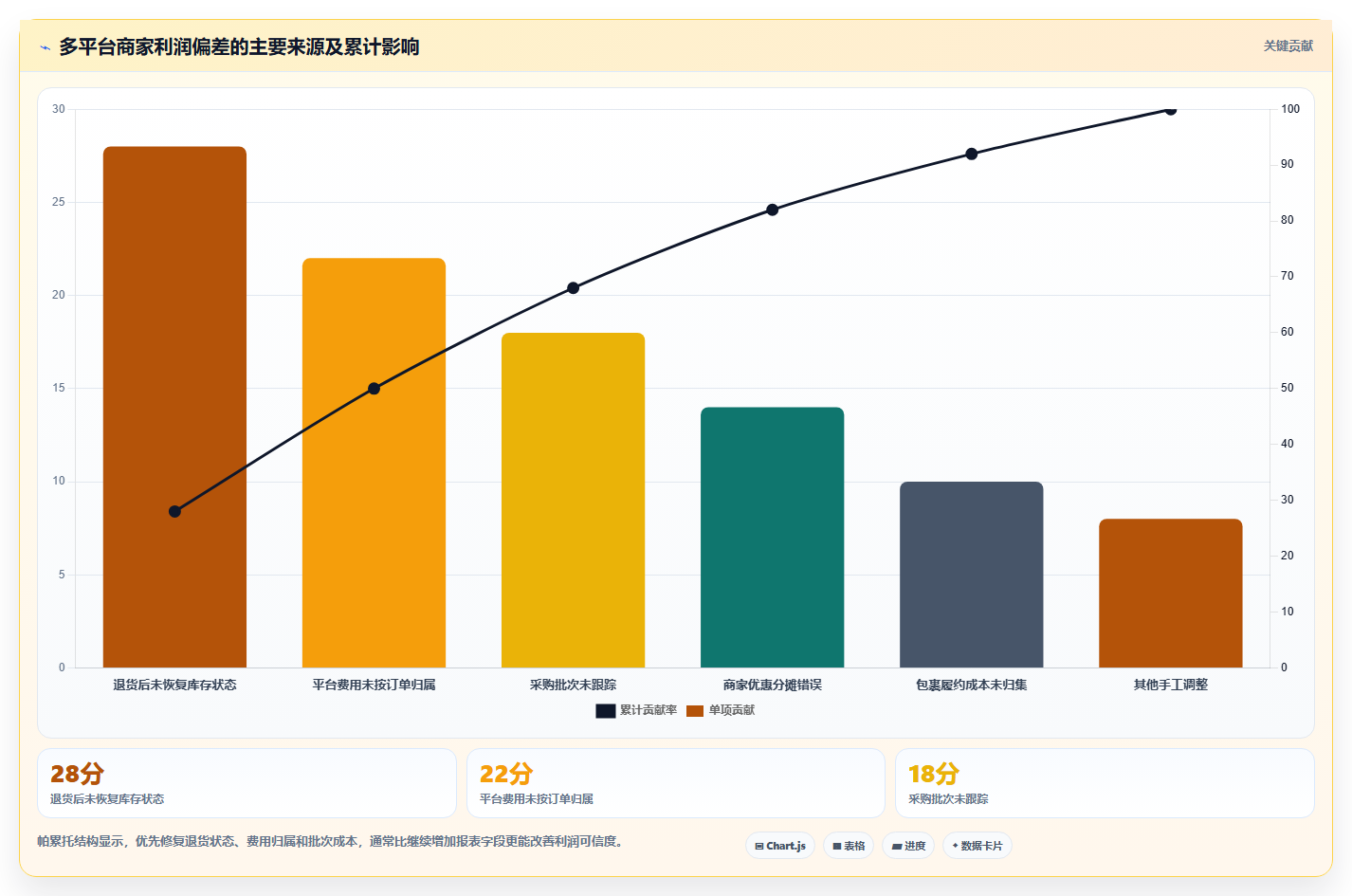Image resolution: width=1352 pixels, height=896 pixels.
Task: Click the footnote text starting with 帕累托结构显示
Action: coord(333,841)
